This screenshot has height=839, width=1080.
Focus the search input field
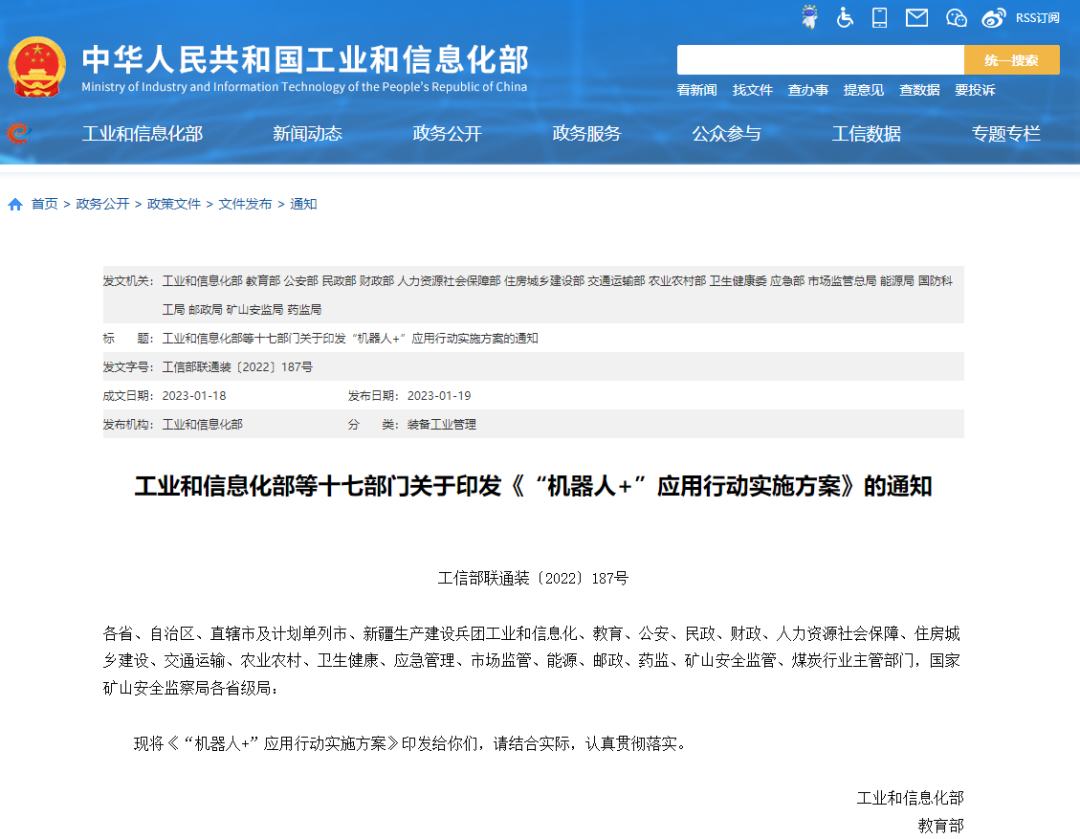click(x=820, y=60)
